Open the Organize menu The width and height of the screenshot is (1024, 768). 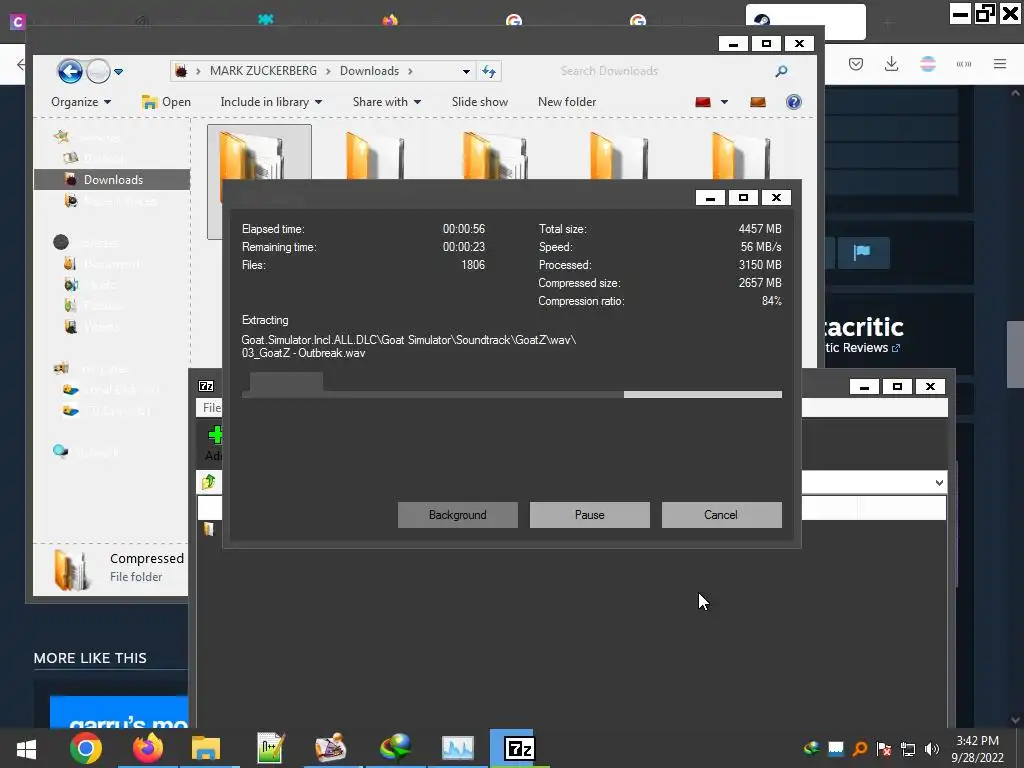[81, 102]
